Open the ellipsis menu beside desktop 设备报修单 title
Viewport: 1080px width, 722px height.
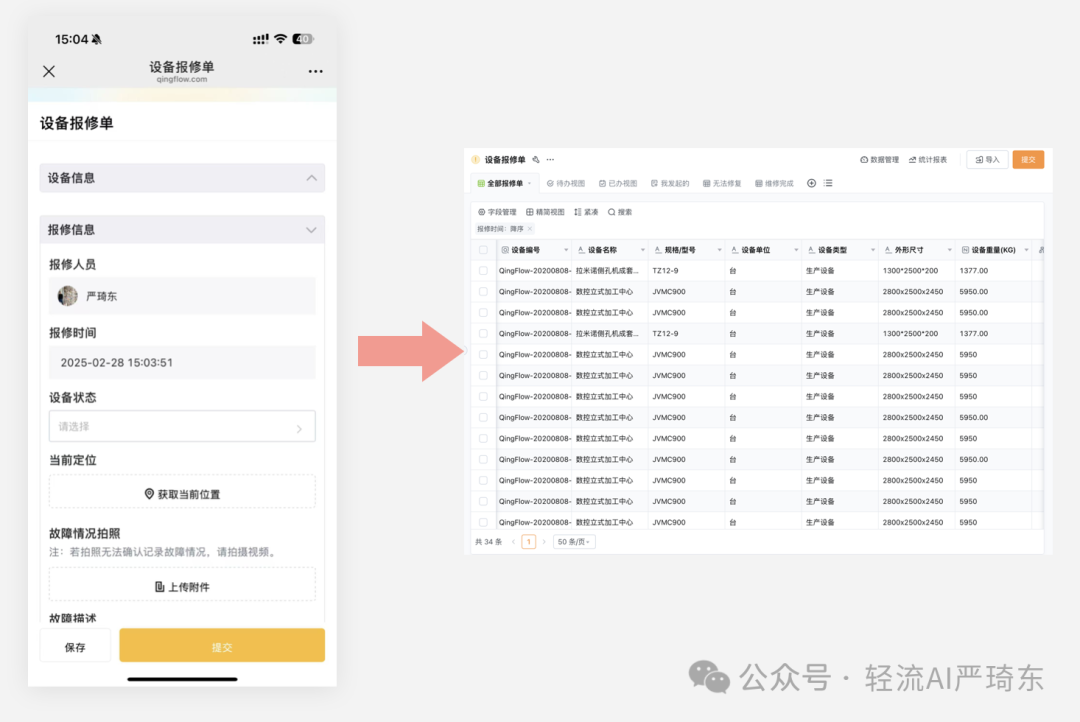tap(550, 160)
